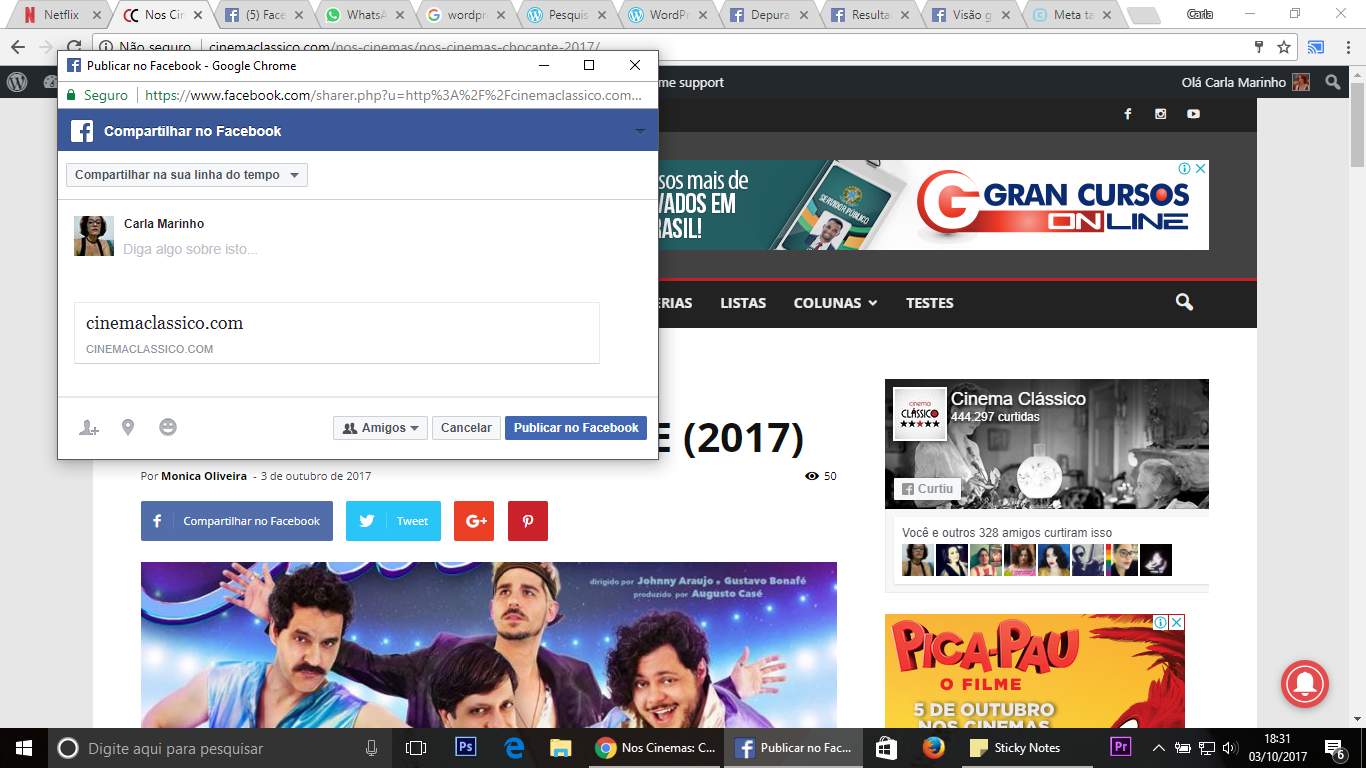Click the admin bar search magnifier icon

[1333, 82]
